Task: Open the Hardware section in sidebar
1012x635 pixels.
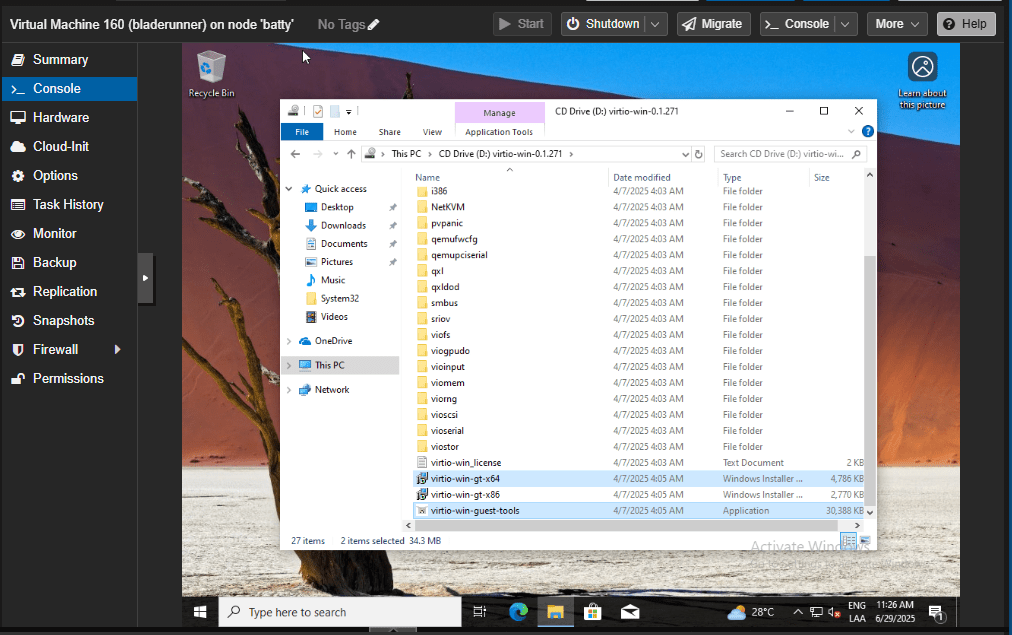Action: (x=61, y=117)
